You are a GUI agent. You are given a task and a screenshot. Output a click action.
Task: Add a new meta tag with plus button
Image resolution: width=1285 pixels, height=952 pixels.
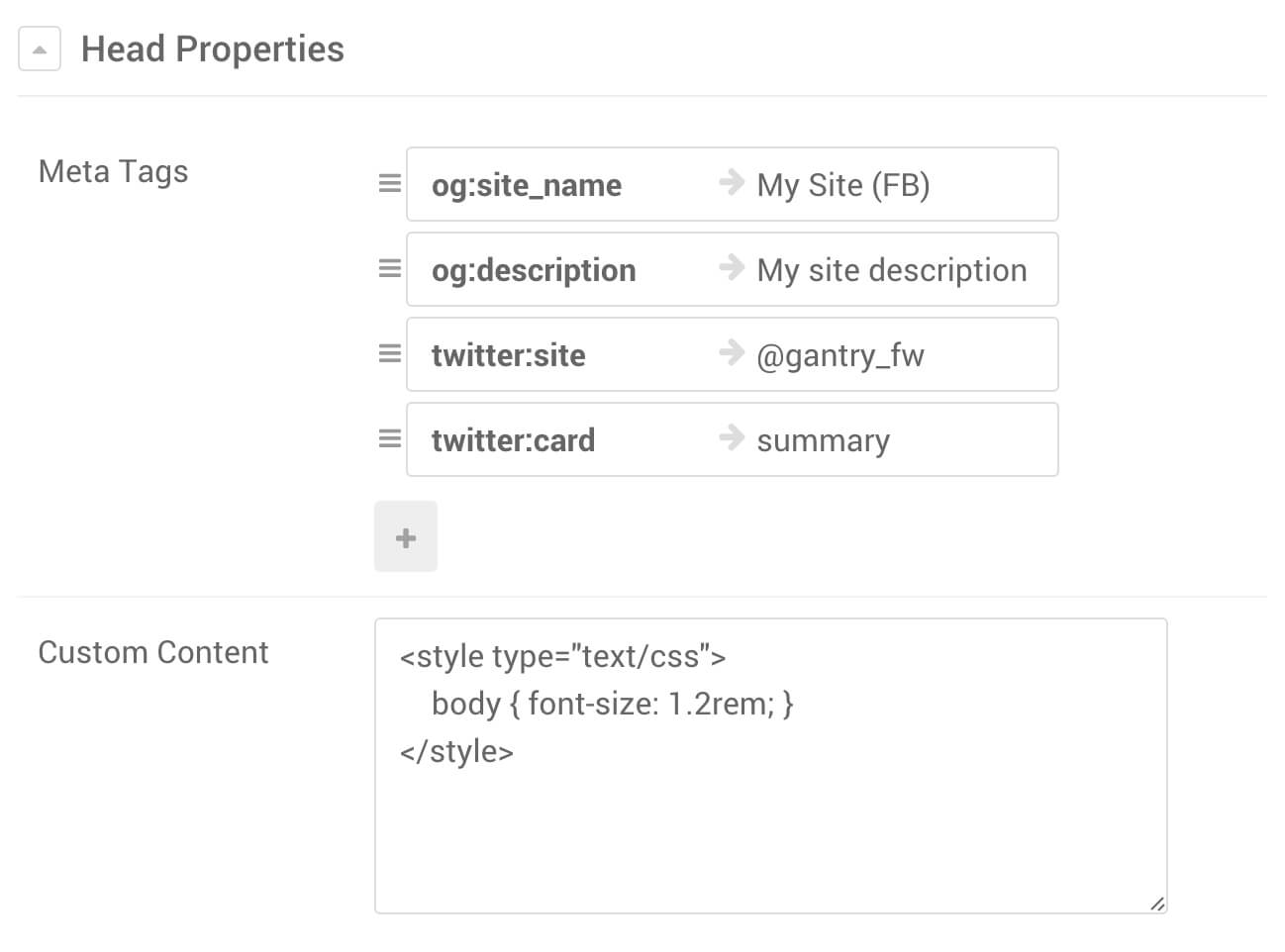406,537
